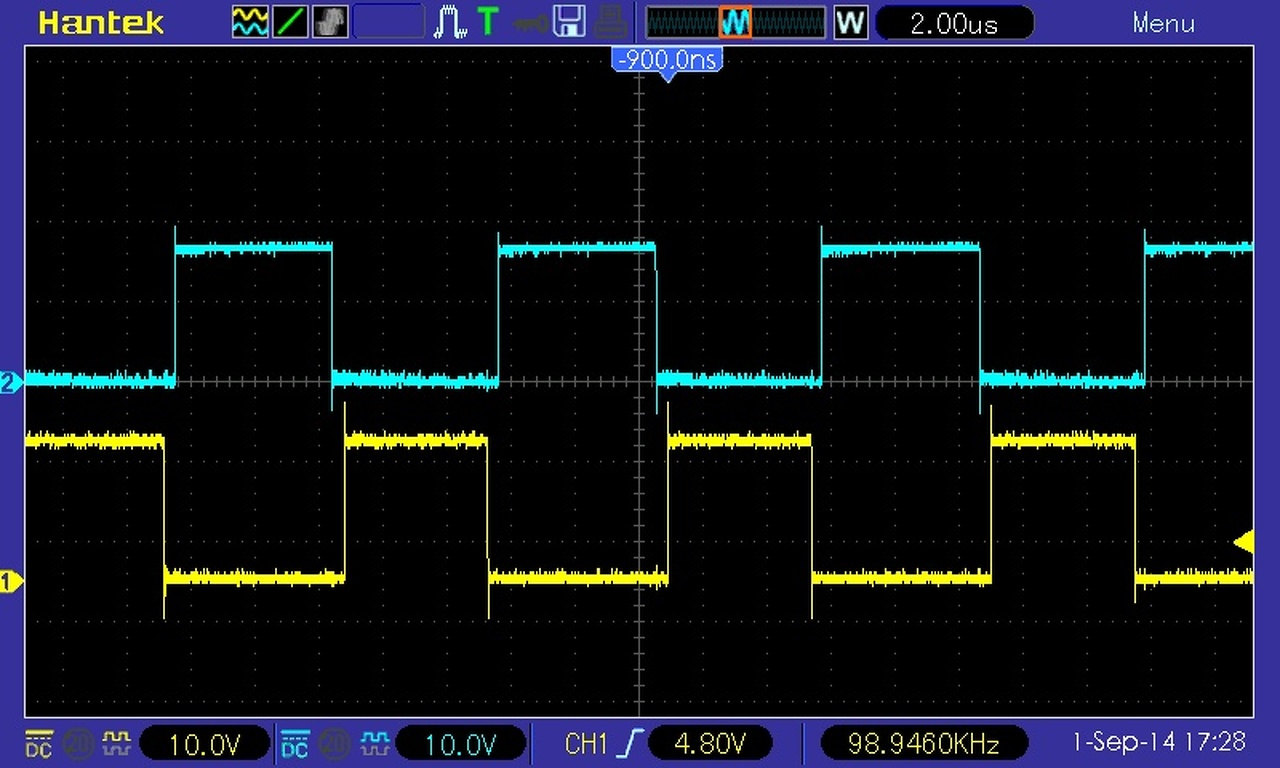The width and height of the screenshot is (1280, 768).
Task: Click the rising edge trigger slope icon
Action: [x=629, y=743]
